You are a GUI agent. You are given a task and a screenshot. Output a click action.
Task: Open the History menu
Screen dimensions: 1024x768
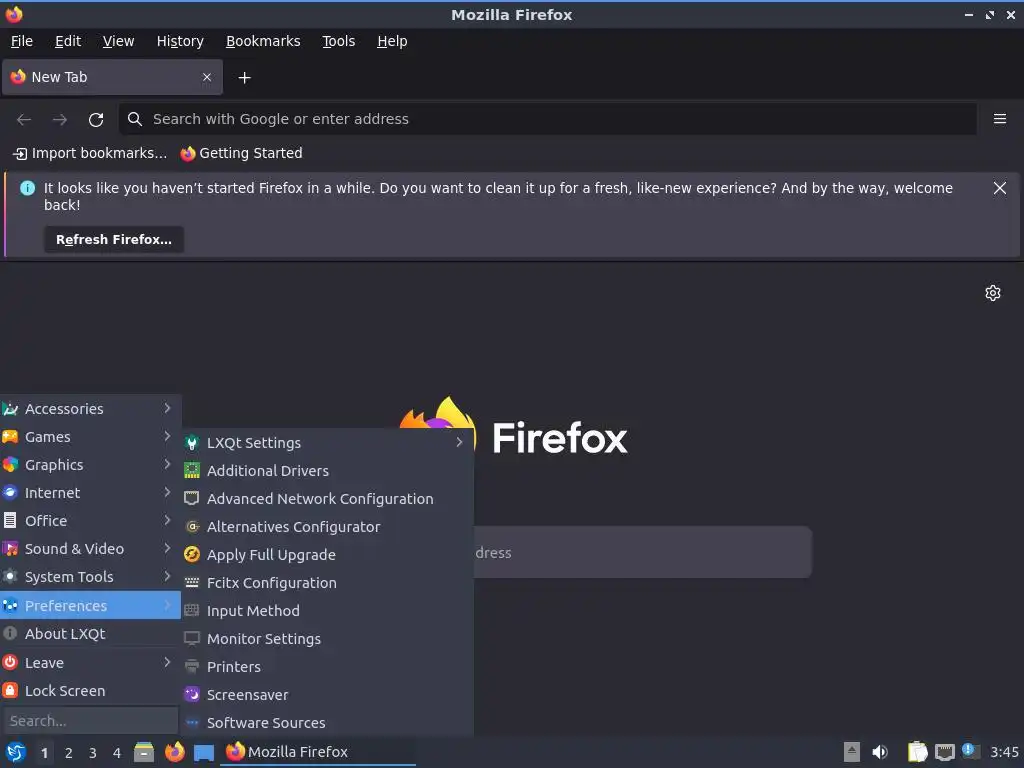point(180,41)
